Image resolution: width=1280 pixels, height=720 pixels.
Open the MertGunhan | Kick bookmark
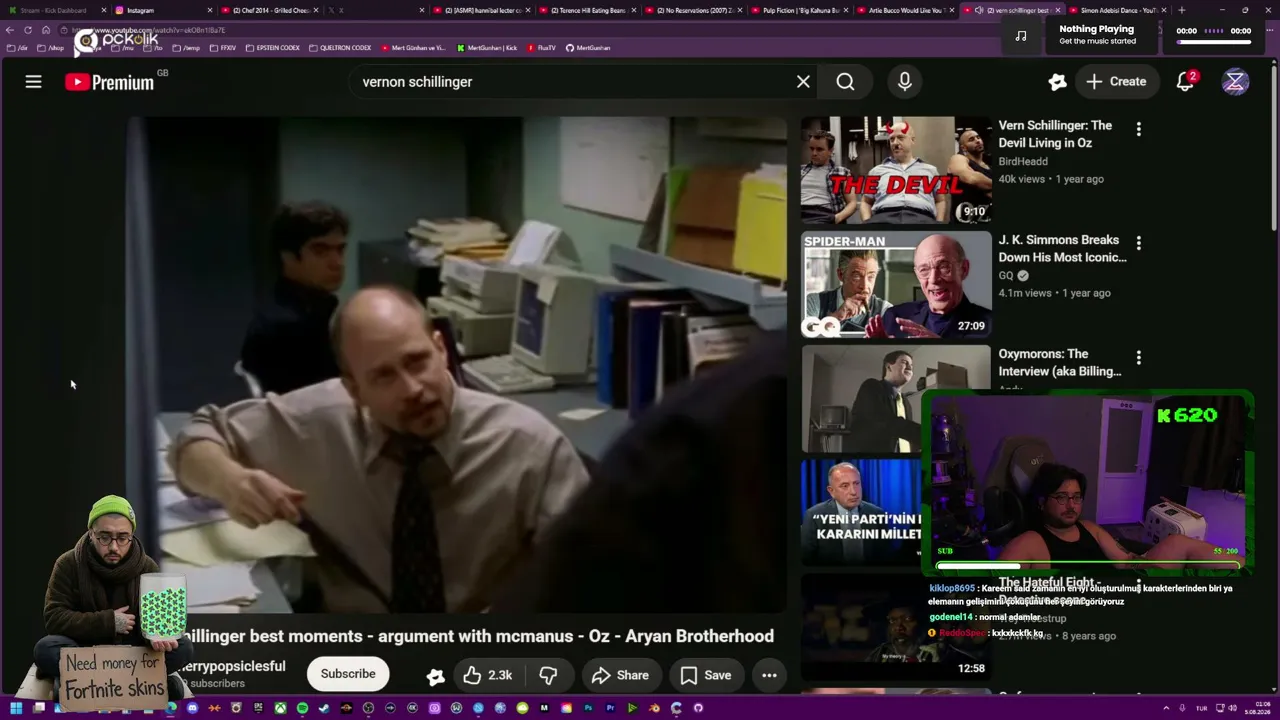[487, 48]
